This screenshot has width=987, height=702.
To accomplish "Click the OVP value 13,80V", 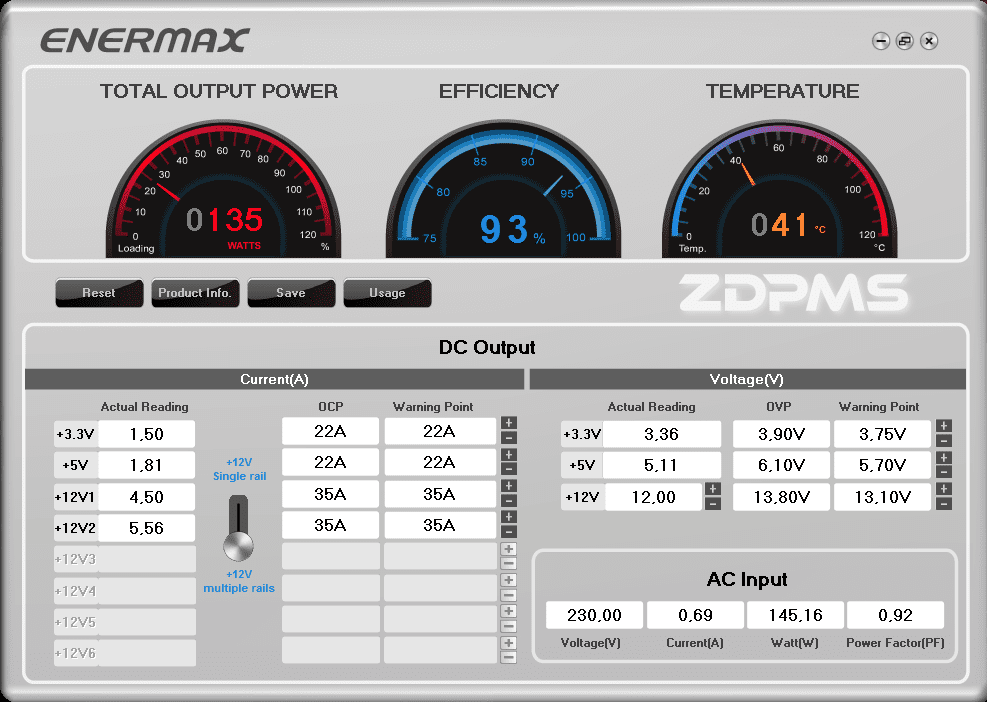I will [781, 497].
